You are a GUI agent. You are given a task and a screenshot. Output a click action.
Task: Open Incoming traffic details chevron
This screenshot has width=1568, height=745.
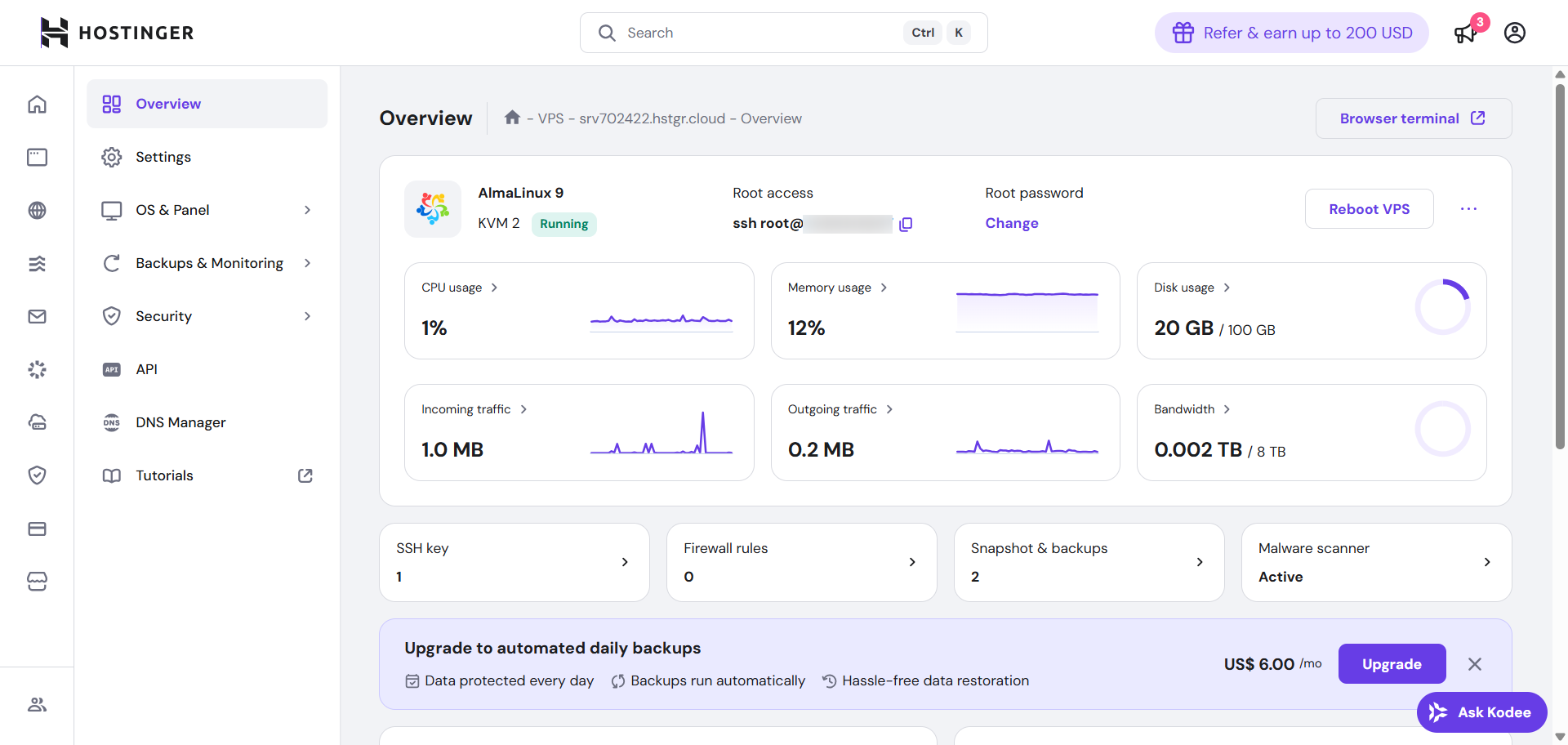click(523, 409)
